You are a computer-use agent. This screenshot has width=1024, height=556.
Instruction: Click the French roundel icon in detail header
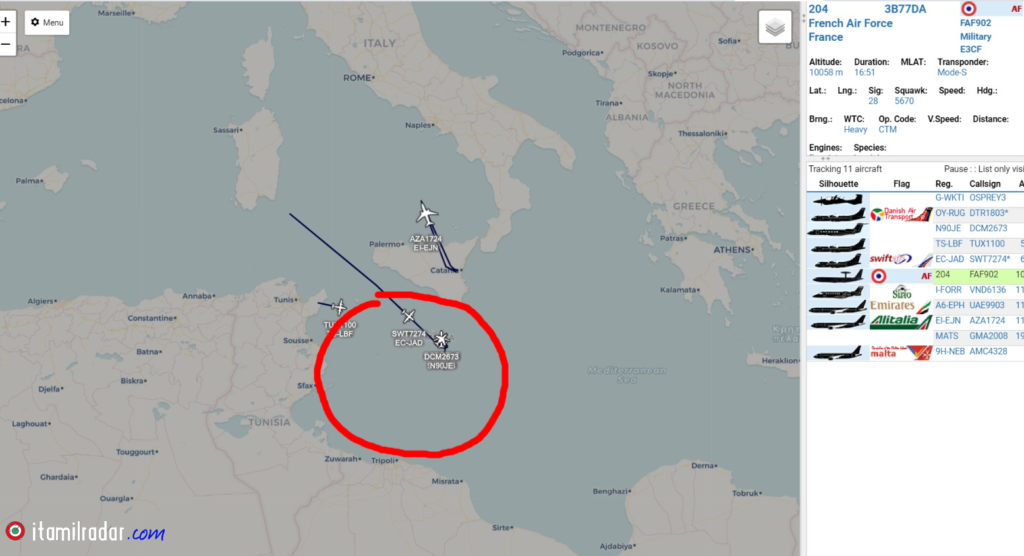968,8
